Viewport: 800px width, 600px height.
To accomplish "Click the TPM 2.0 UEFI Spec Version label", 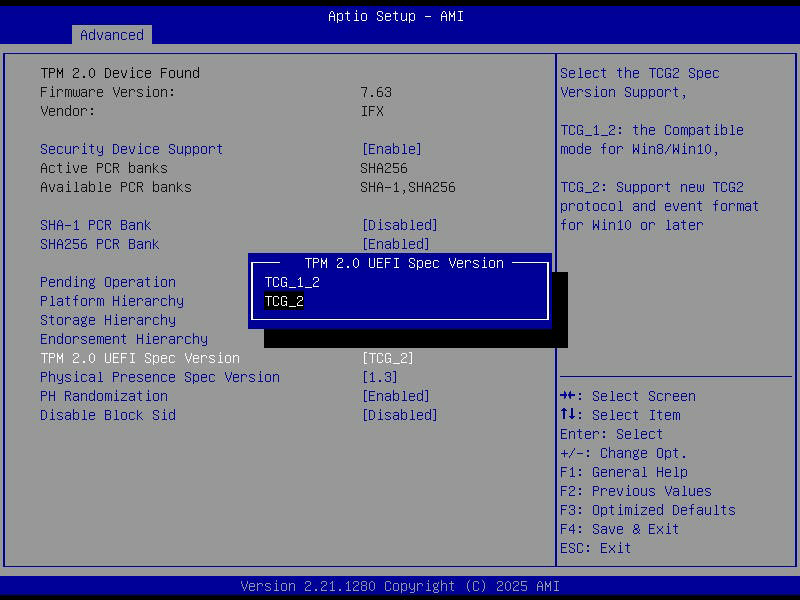I will (x=139, y=358).
